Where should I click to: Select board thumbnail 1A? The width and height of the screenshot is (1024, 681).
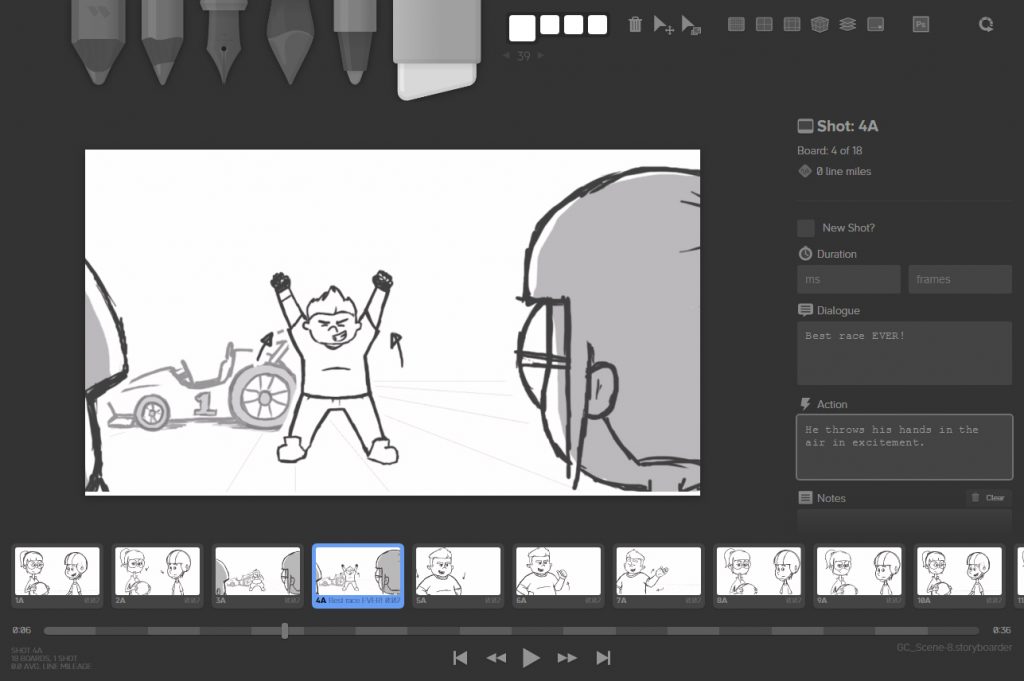(x=57, y=576)
